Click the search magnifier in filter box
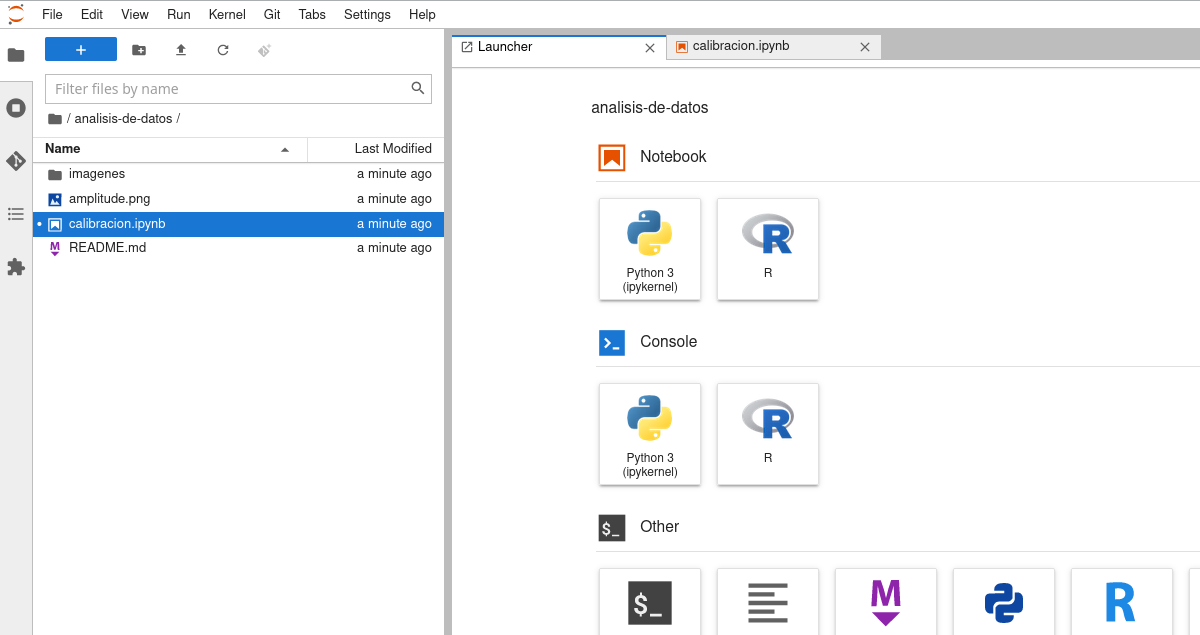Screen dimensions: 1200x635 [418, 88]
